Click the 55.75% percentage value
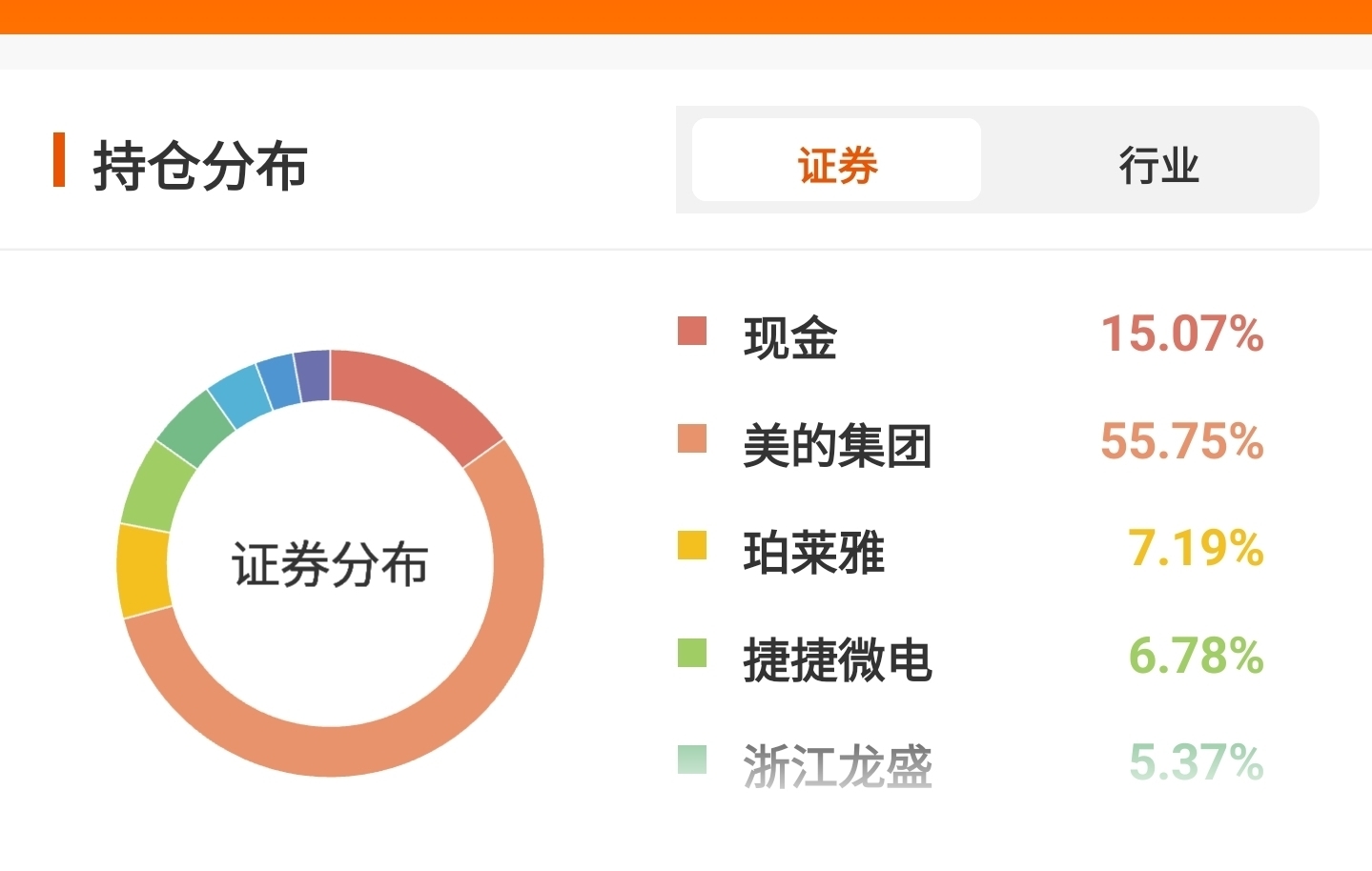The width and height of the screenshot is (1372, 871). coord(1181,441)
